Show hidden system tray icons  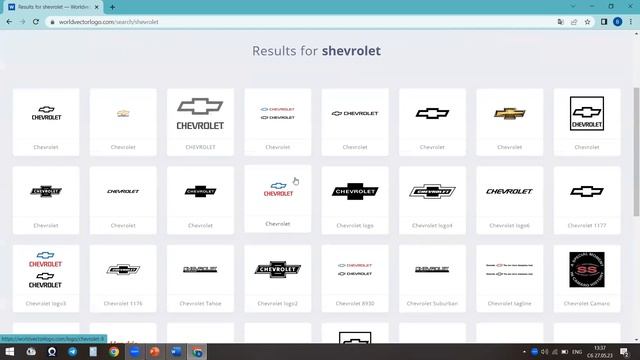click(x=524, y=352)
